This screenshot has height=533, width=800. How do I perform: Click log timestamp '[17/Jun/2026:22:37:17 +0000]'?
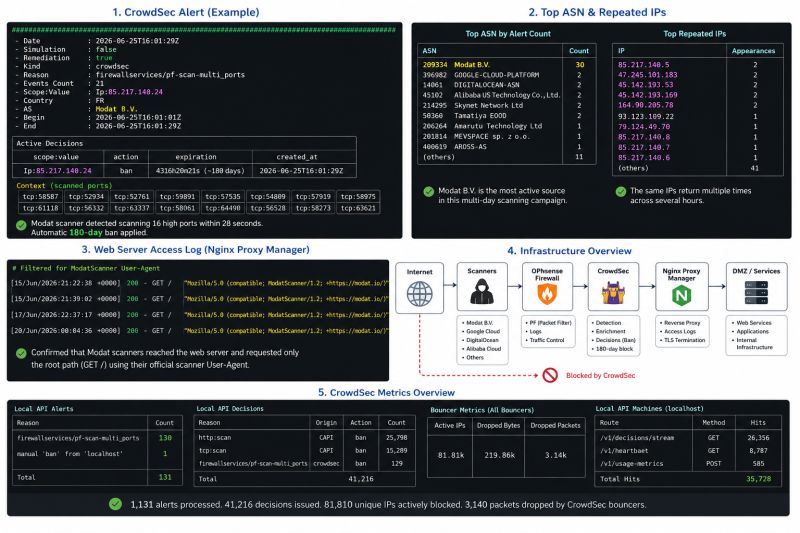(x=65, y=315)
